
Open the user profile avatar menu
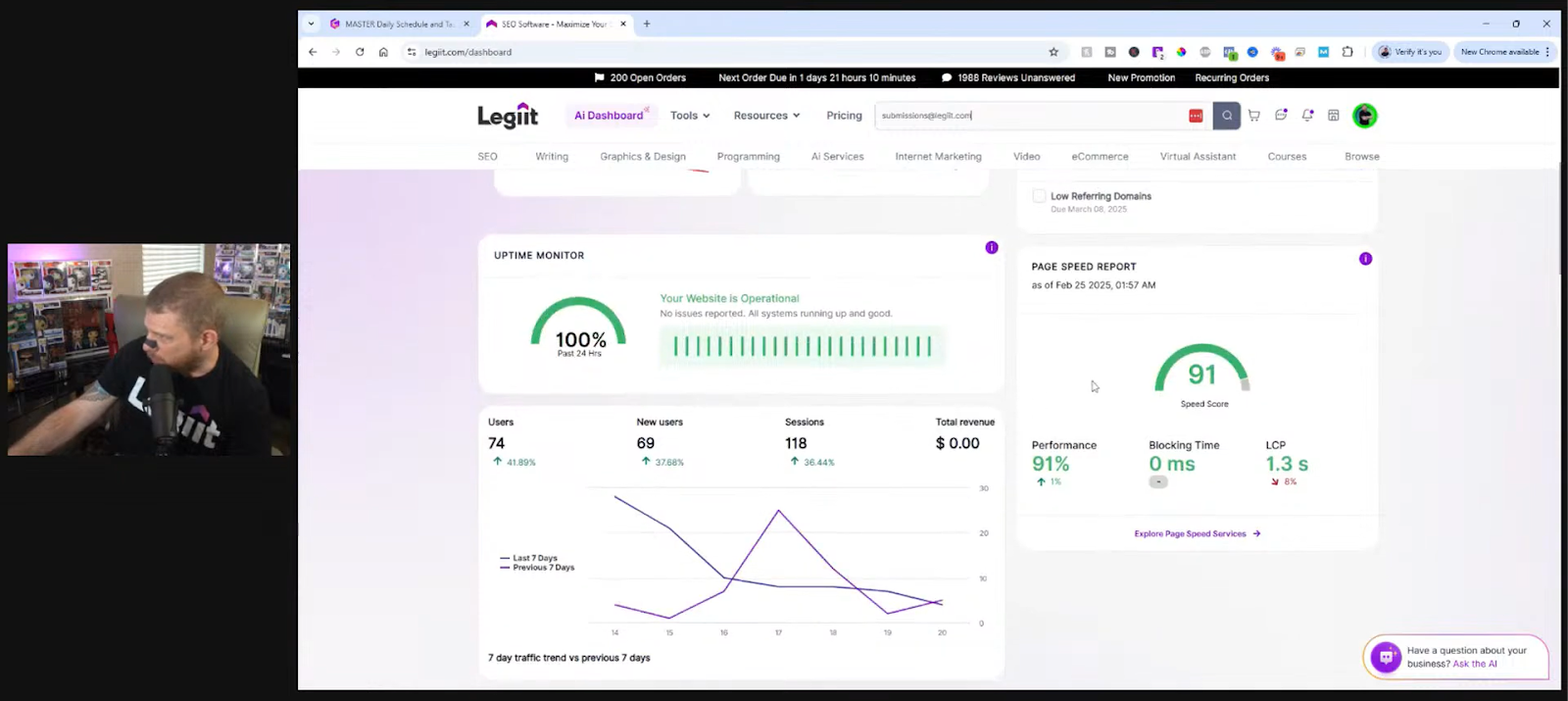coord(1364,116)
